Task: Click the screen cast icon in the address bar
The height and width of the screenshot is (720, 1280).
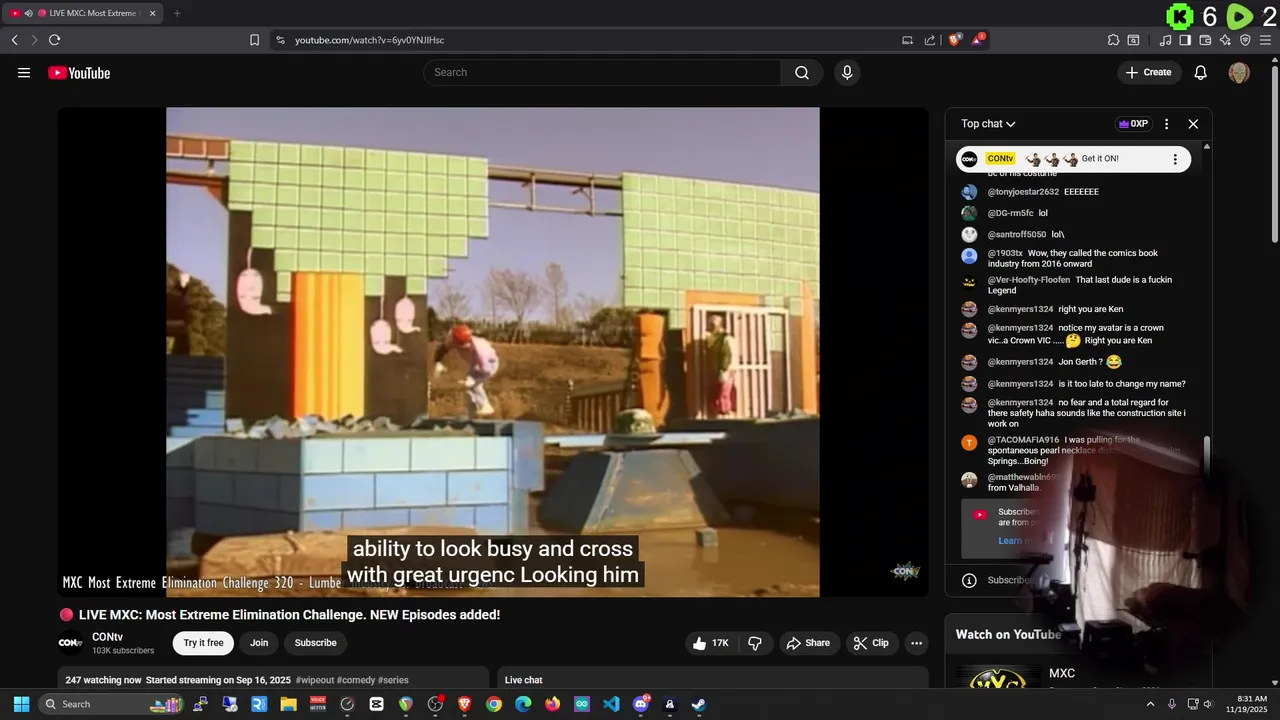Action: (907, 40)
